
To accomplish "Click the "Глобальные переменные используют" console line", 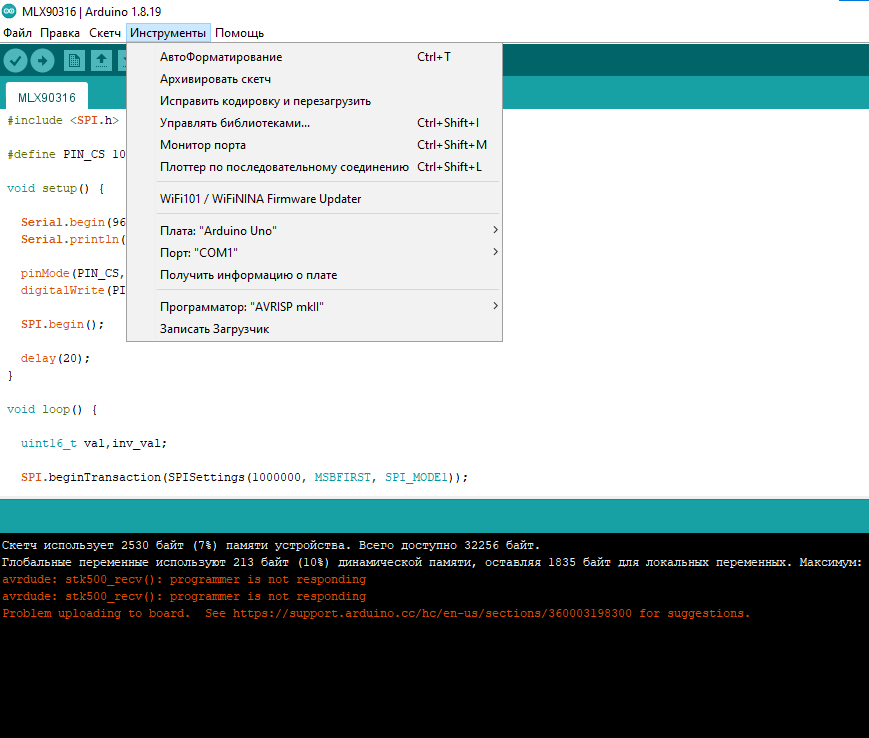I will click(x=432, y=562).
